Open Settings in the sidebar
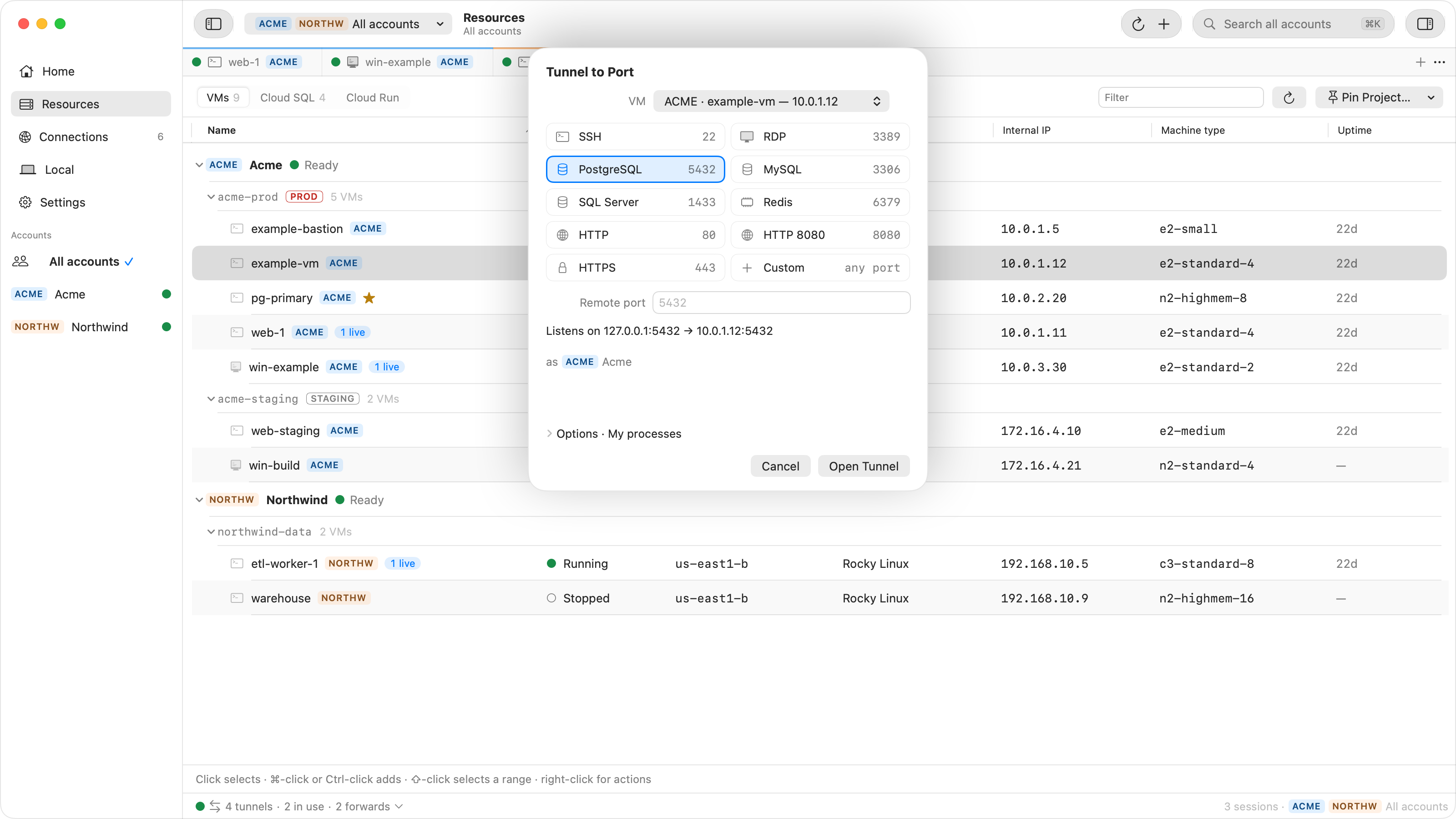1456x819 pixels. point(91,202)
